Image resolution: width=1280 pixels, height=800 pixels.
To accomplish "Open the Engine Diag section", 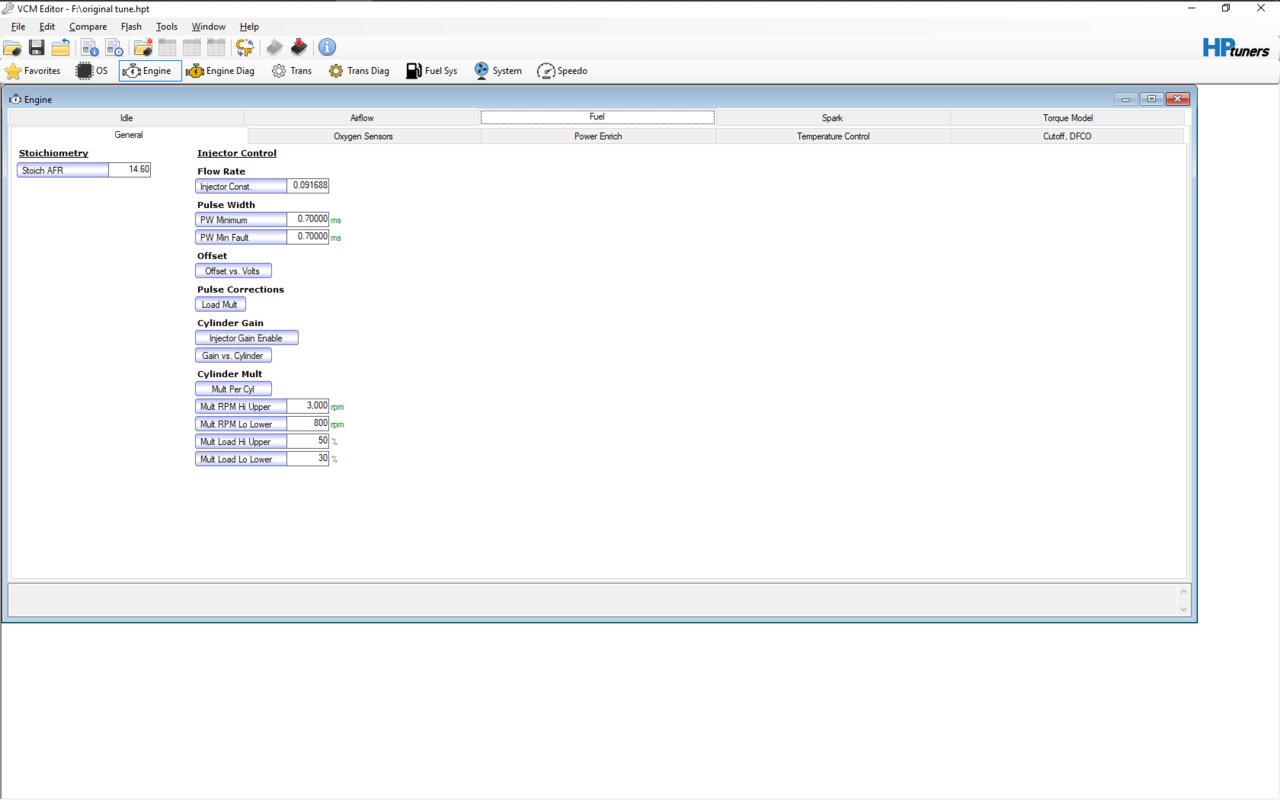I will [221, 71].
